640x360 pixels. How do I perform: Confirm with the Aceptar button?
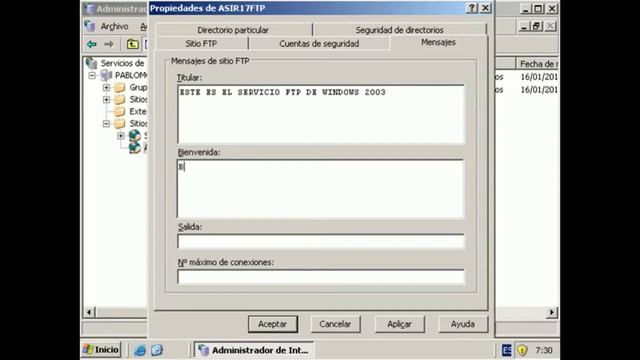tap(273, 324)
